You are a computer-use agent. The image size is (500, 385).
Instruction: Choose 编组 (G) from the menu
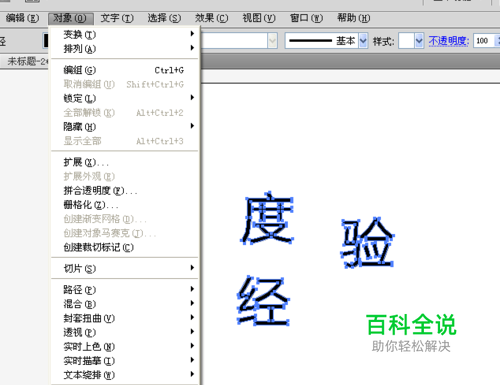tap(125, 70)
